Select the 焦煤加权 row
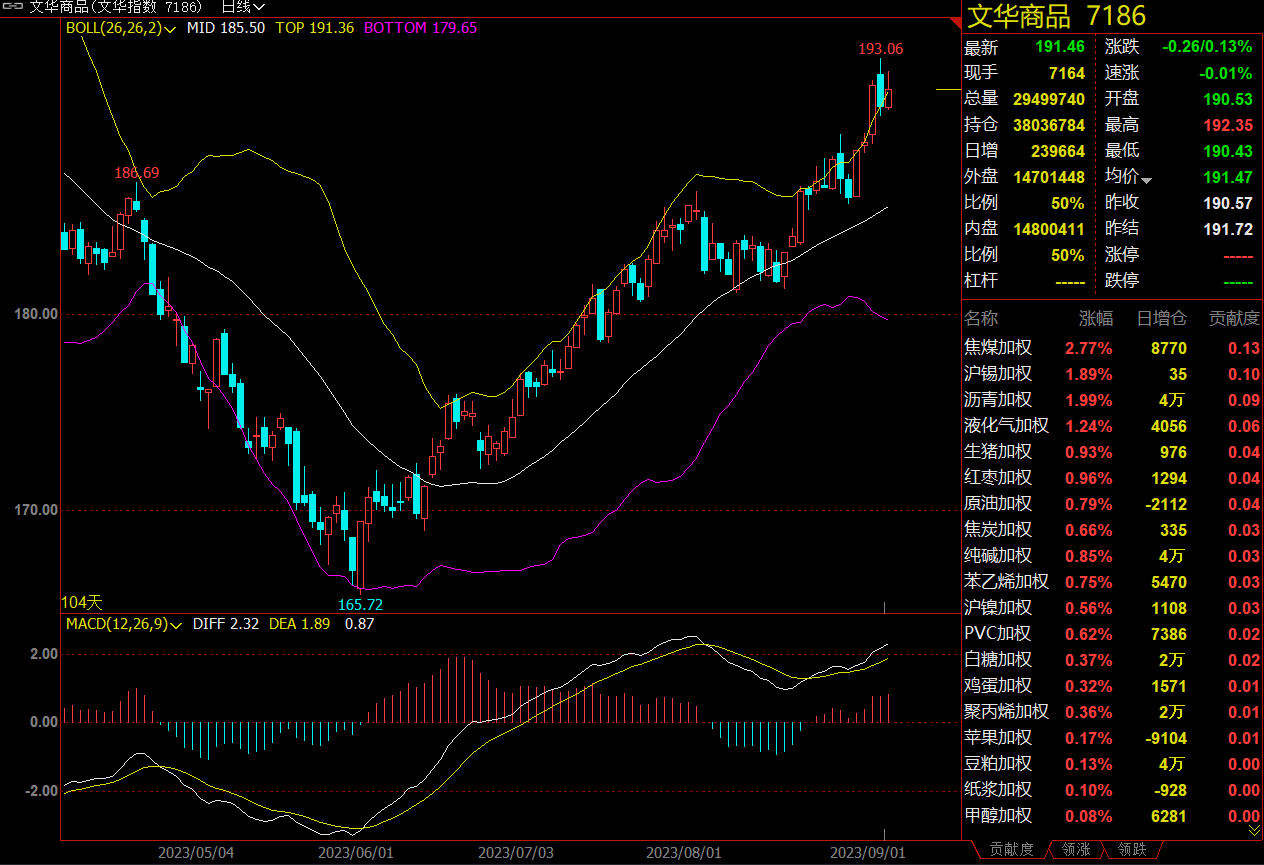The width and height of the screenshot is (1264, 865). point(1112,348)
